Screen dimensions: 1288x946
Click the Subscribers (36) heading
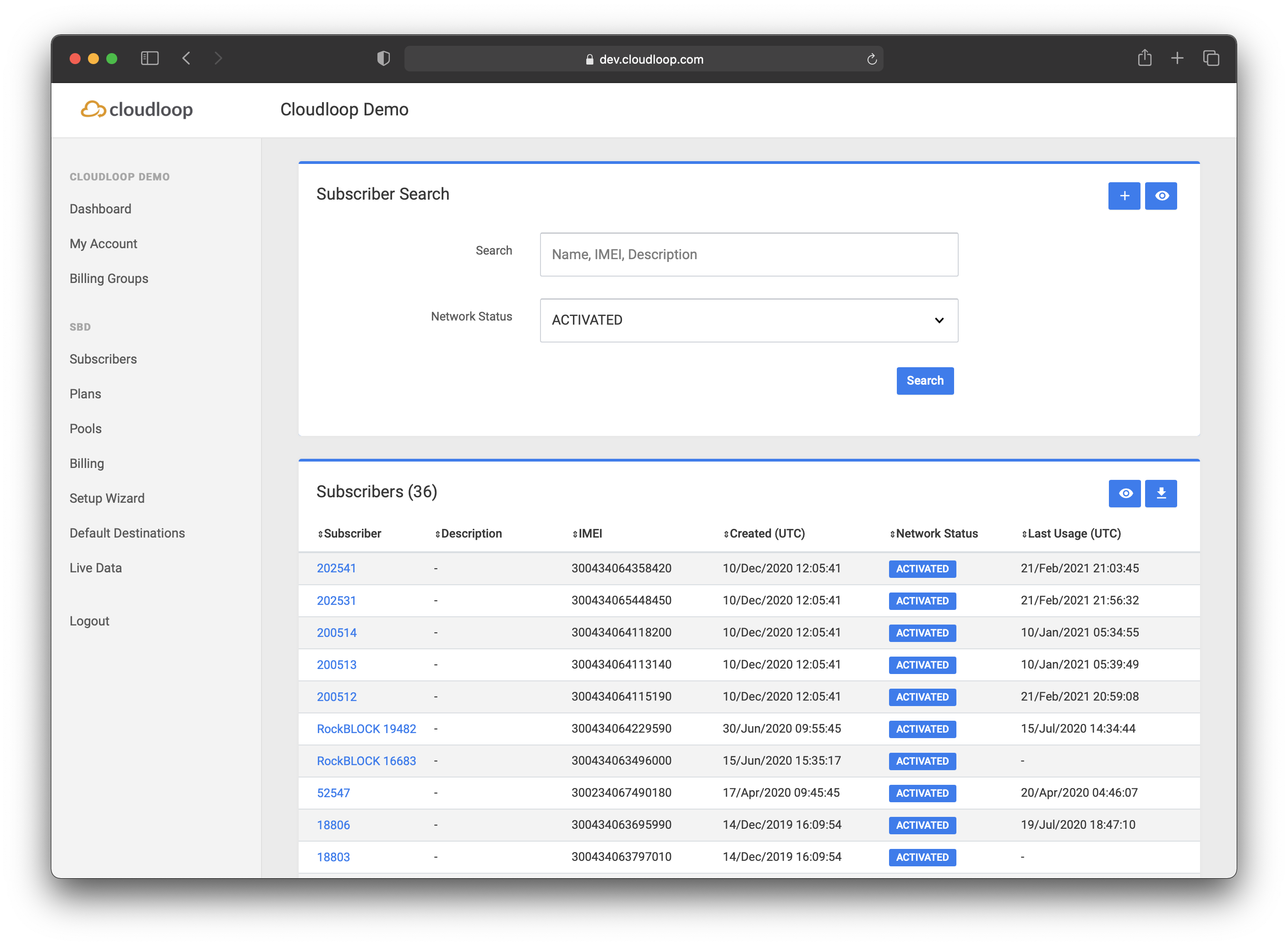tap(377, 492)
